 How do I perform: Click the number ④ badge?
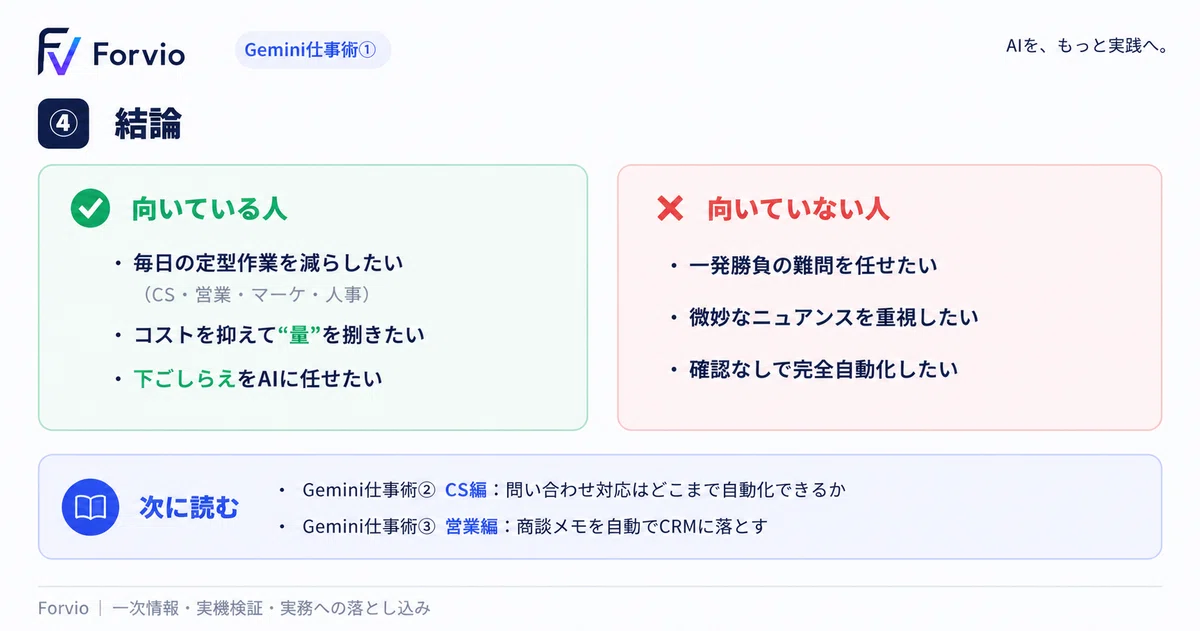[x=63, y=124]
